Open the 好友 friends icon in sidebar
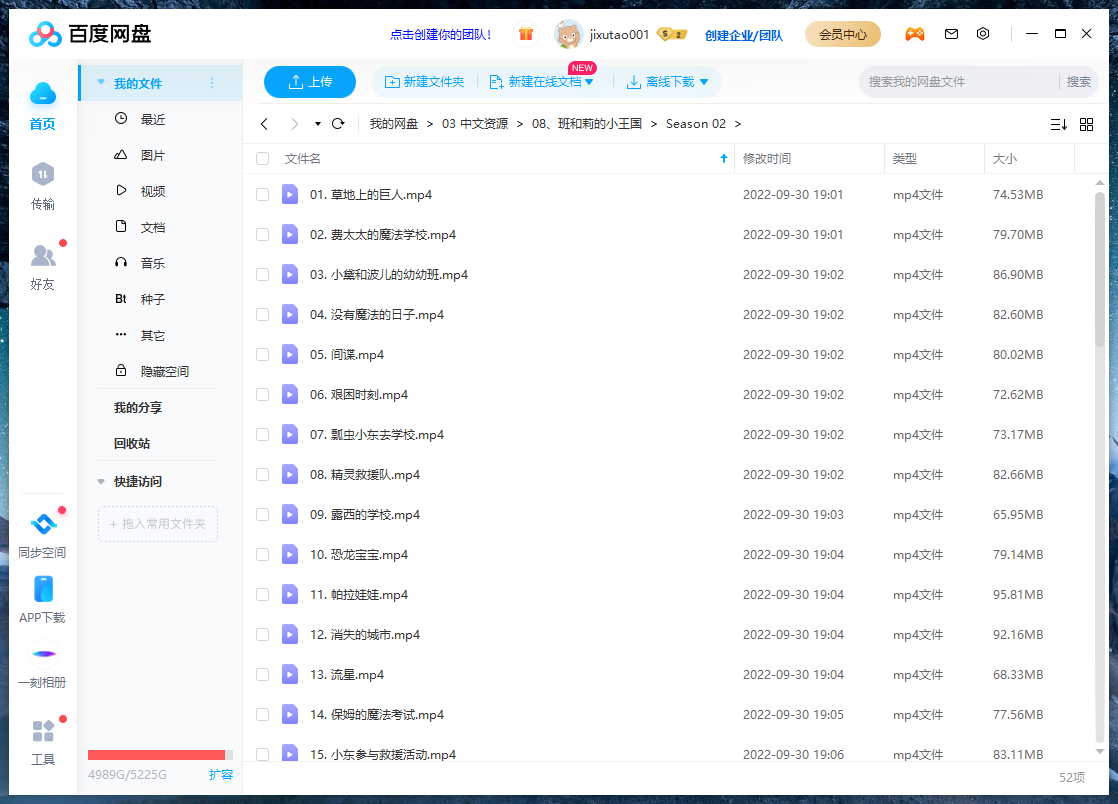The image size is (1118, 804). click(x=42, y=256)
